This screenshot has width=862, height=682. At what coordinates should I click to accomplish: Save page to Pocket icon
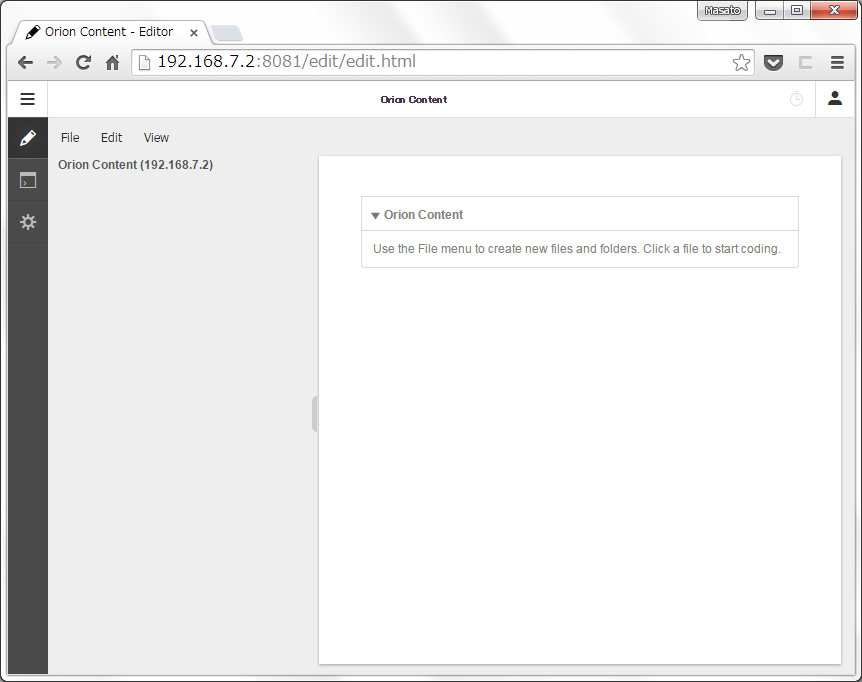click(x=773, y=62)
